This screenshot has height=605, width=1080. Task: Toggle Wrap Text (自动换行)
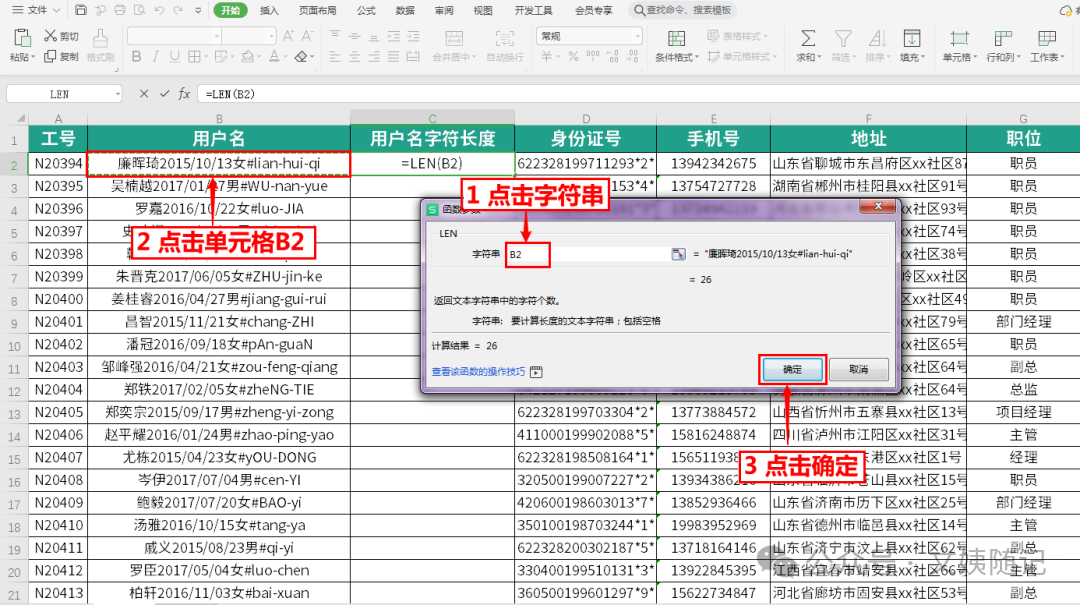tap(504, 38)
